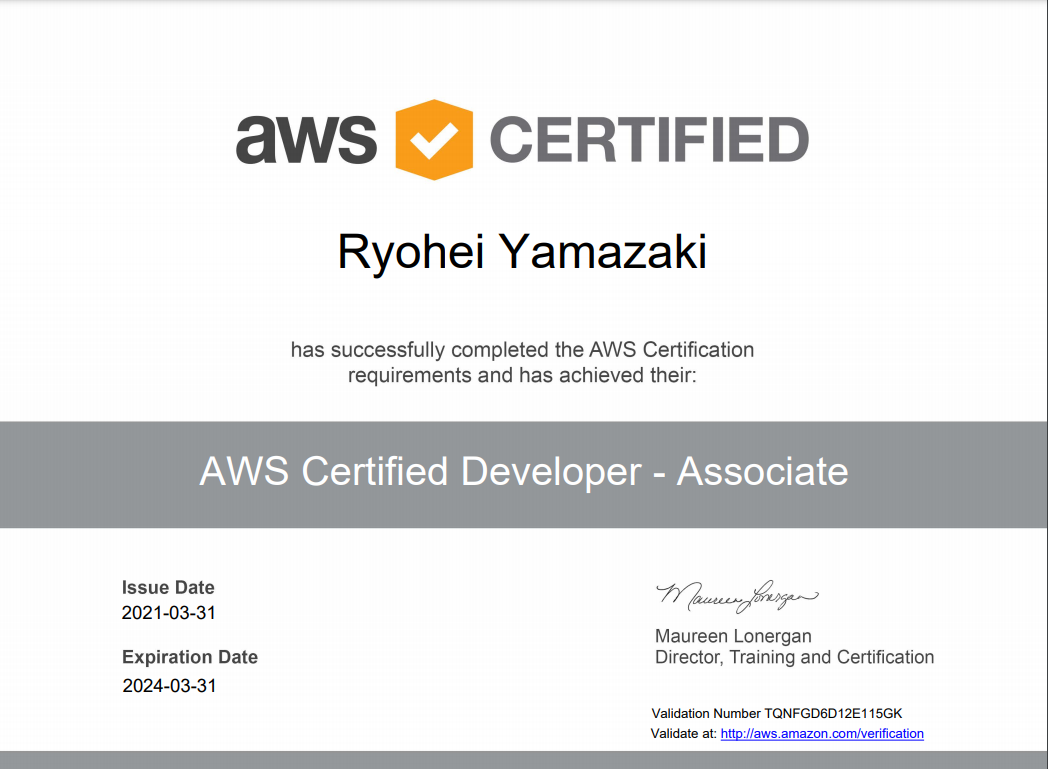Select the 2021-03-31 issue date value

[169, 613]
